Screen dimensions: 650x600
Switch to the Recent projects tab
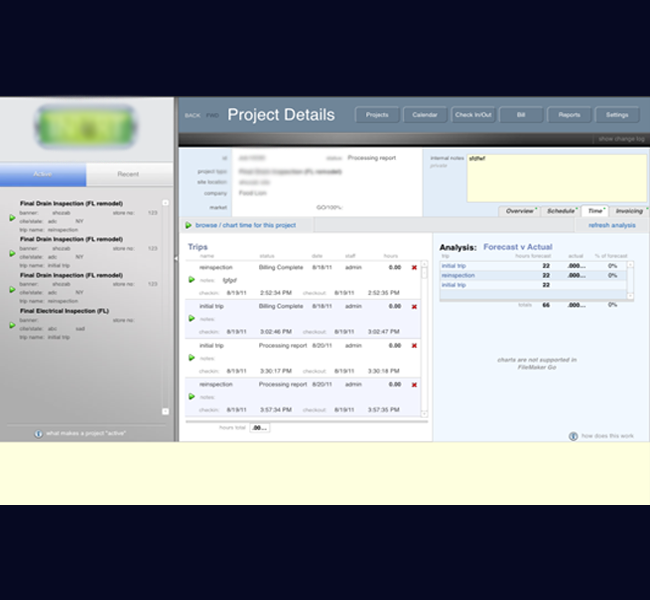tap(128, 174)
